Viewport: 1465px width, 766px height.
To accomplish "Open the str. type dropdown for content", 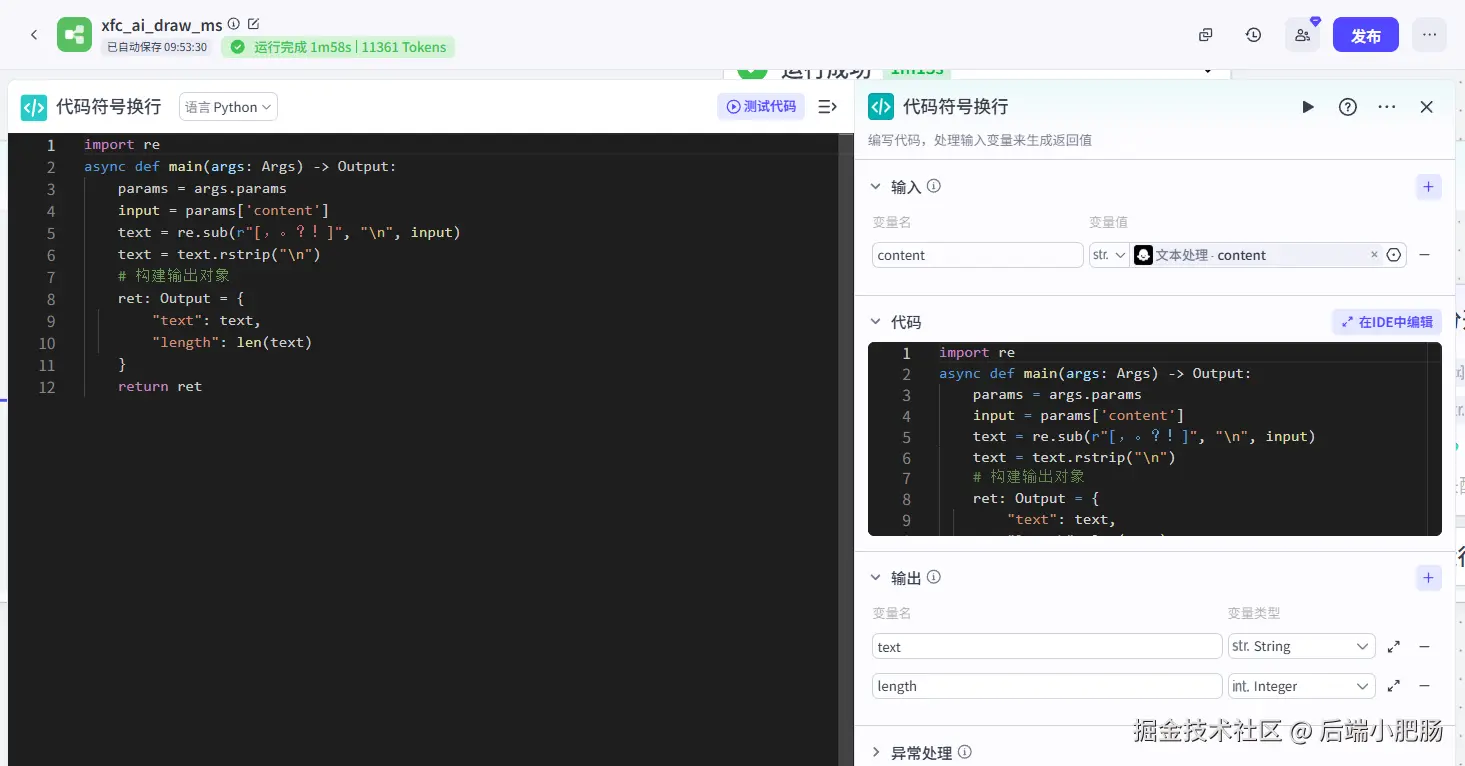I will click(x=1109, y=255).
